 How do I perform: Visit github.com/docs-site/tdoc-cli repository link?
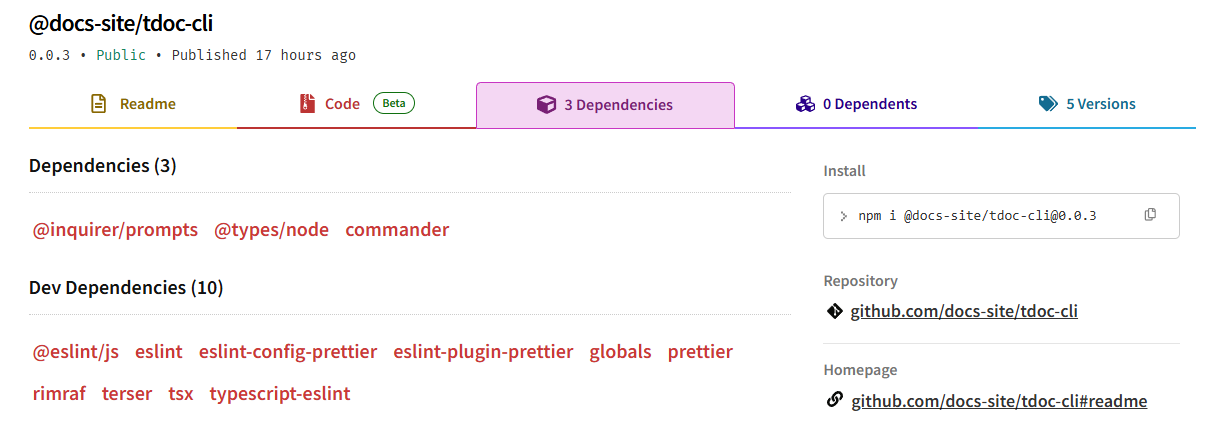pyautogui.click(x=964, y=312)
